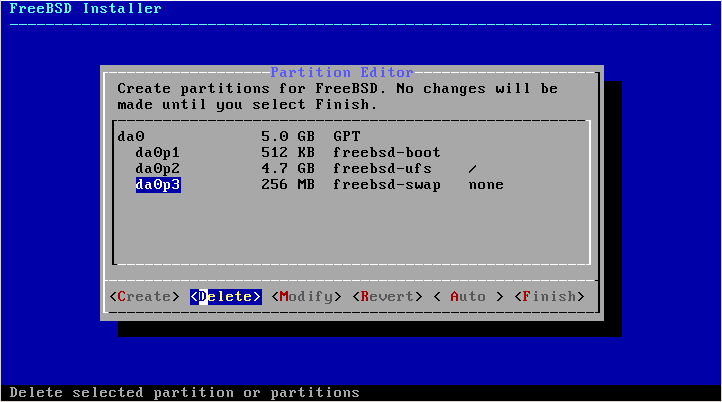This screenshot has width=722, height=402.
Task: Click the 512 KB size value
Action: (288, 152)
